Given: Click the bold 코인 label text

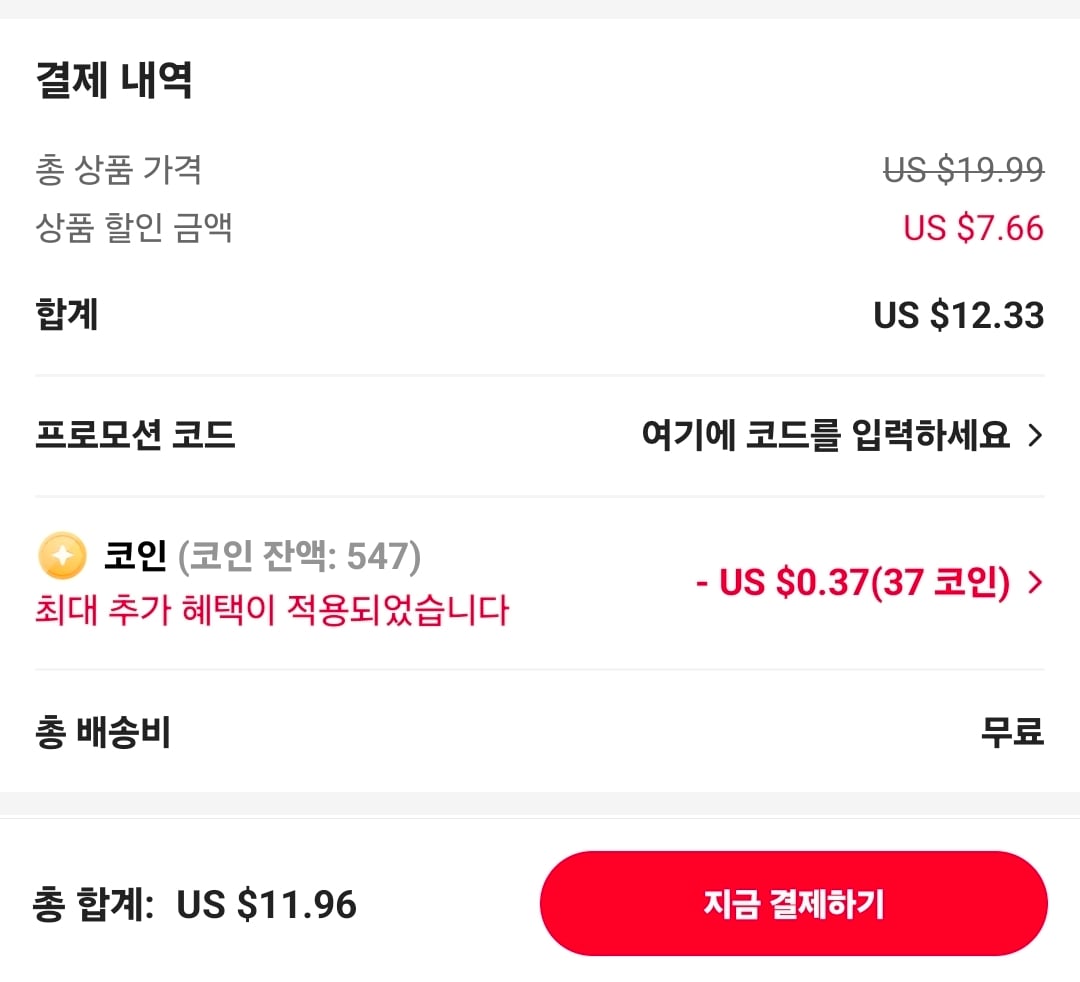Looking at the screenshot, I should click(x=135, y=557).
